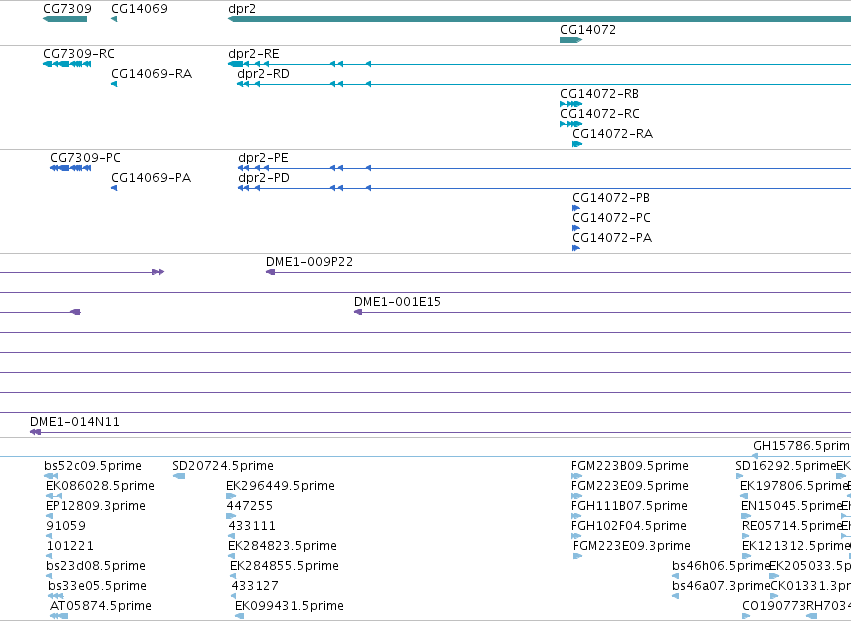The width and height of the screenshot is (851, 621).
Task: Select the CG14072-RC transcript label
Action: 600,114
